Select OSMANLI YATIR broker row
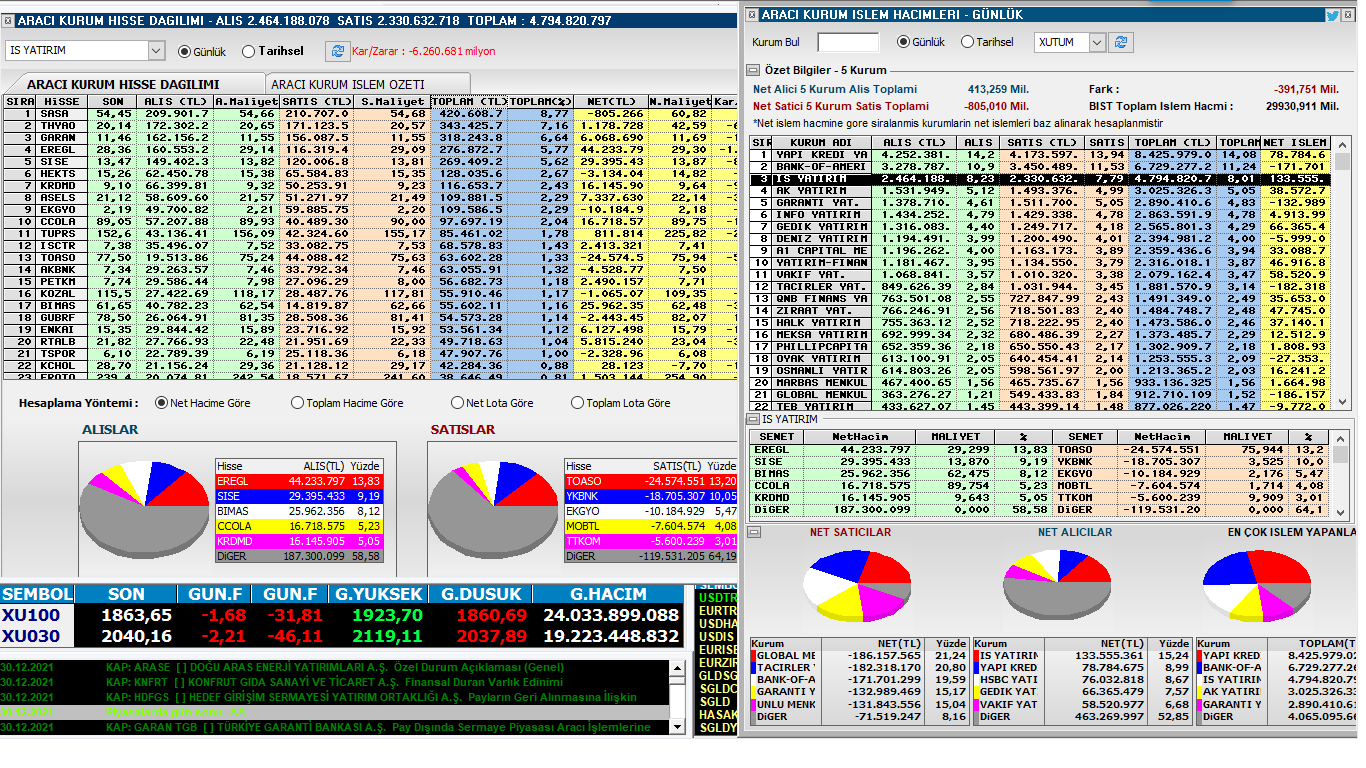 pyautogui.click(x=1042, y=371)
